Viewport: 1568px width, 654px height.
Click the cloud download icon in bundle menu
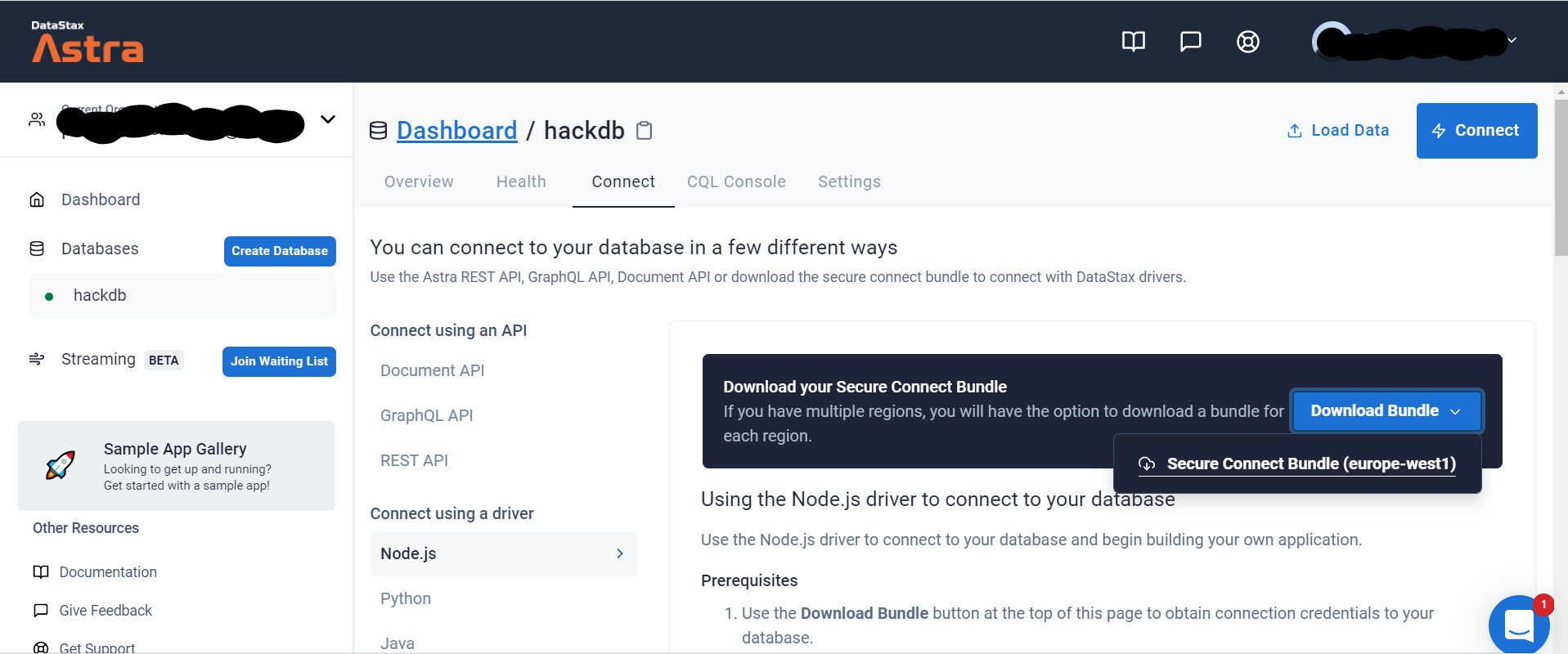(1147, 464)
